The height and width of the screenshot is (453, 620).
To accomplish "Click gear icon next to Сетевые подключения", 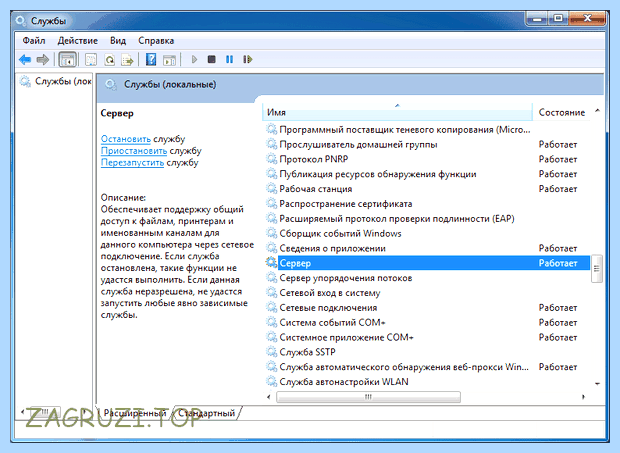I will click(271, 307).
